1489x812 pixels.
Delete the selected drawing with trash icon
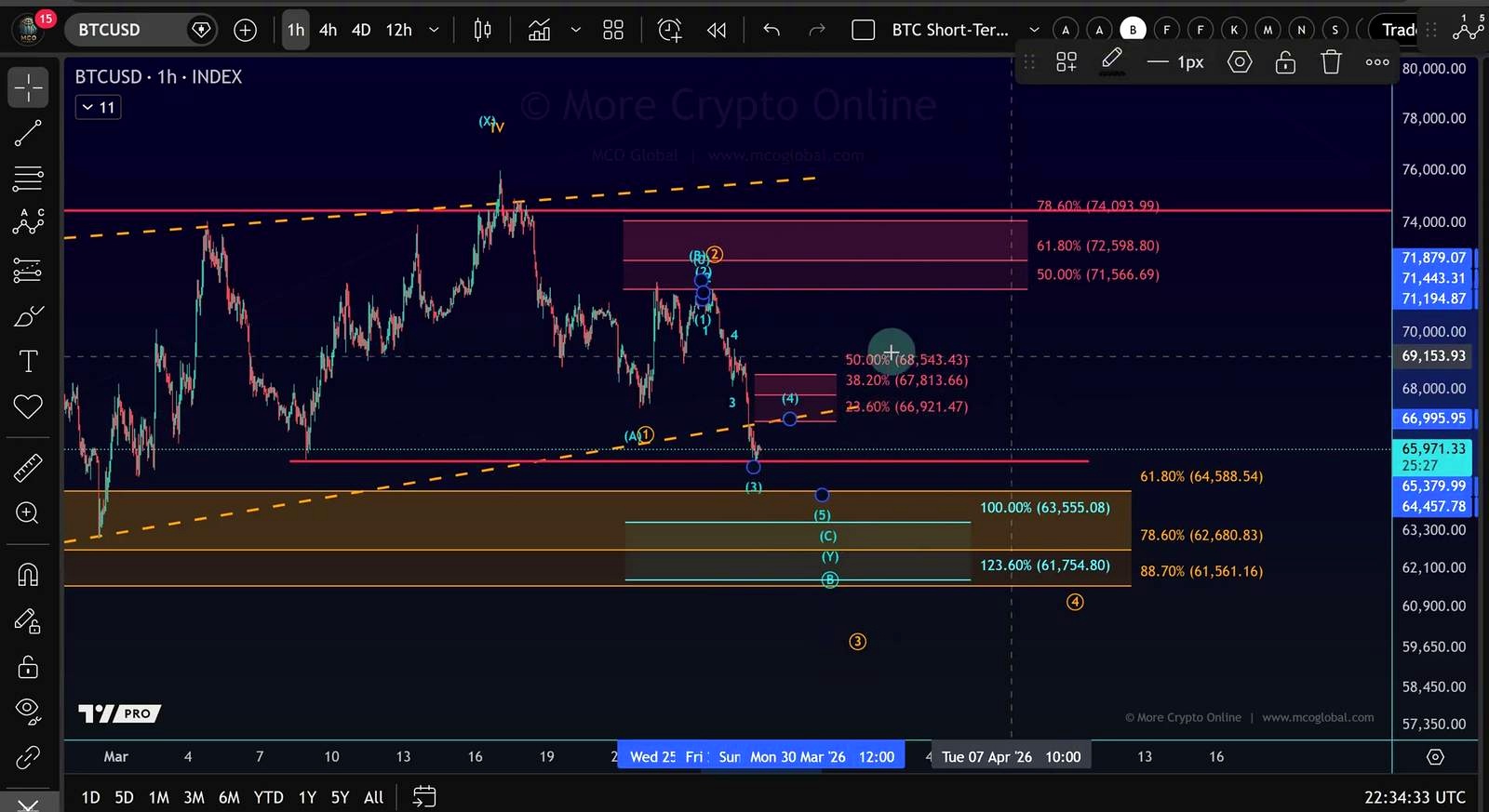(x=1332, y=62)
